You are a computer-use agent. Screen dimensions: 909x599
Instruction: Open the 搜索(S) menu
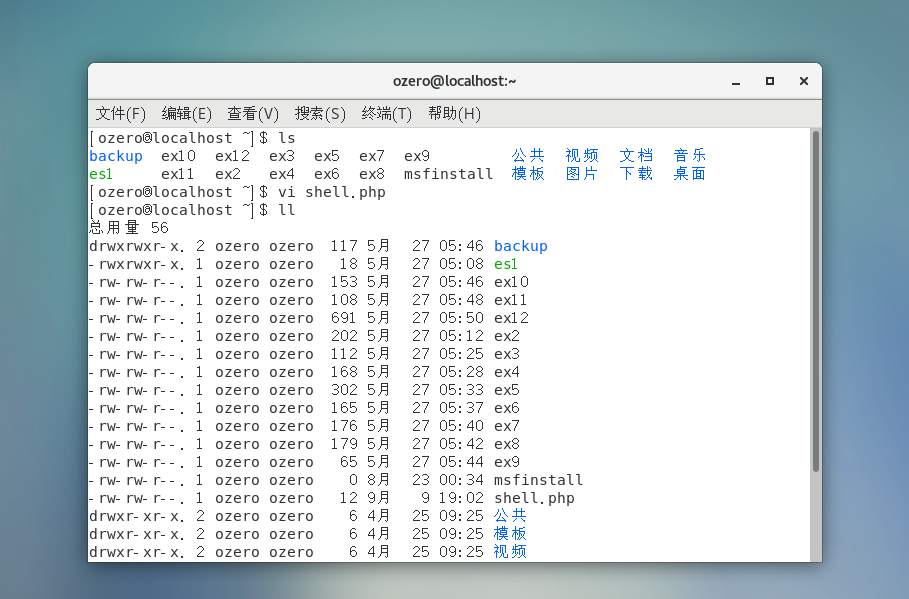click(x=319, y=113)
